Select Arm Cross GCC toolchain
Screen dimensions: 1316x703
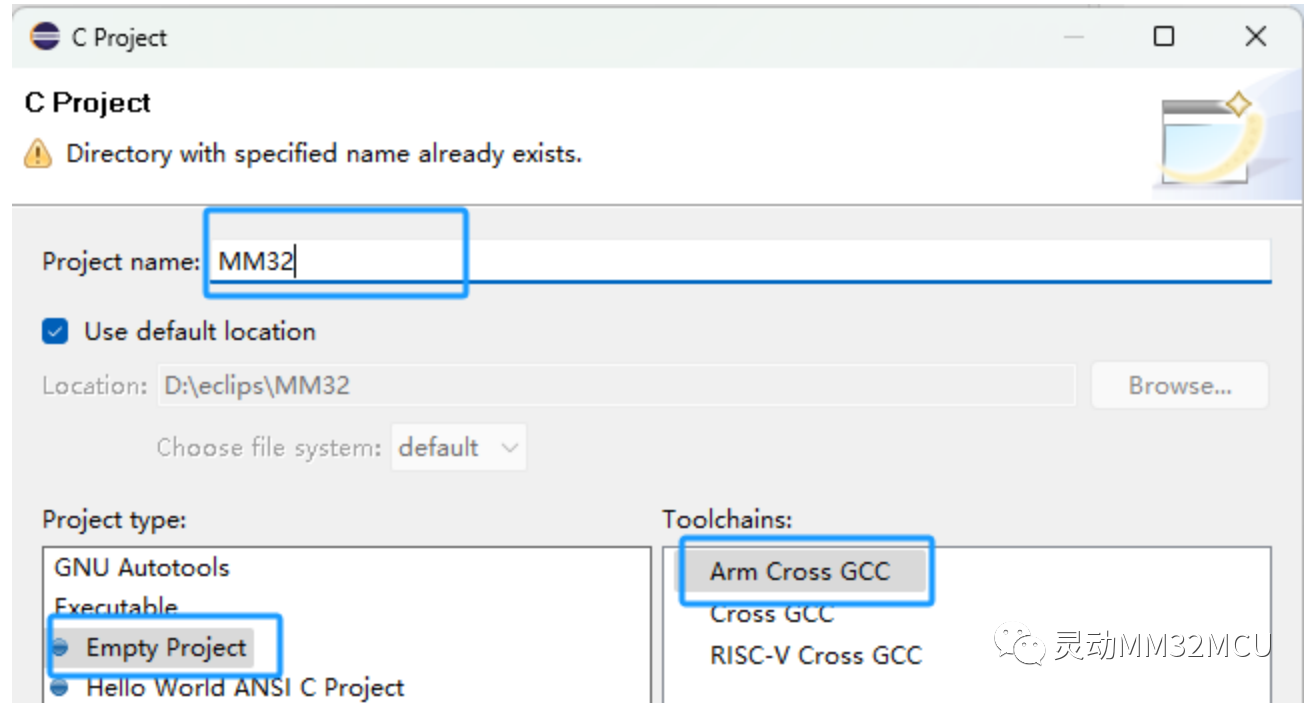799,571
